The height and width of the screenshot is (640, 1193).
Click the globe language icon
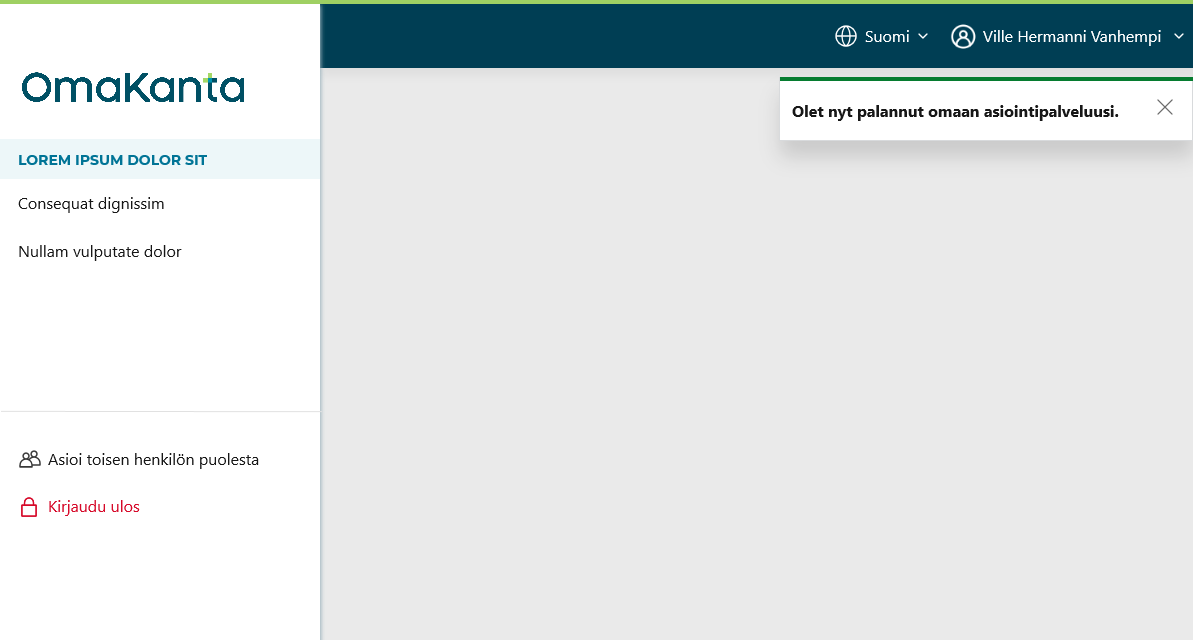pos(846,37)
